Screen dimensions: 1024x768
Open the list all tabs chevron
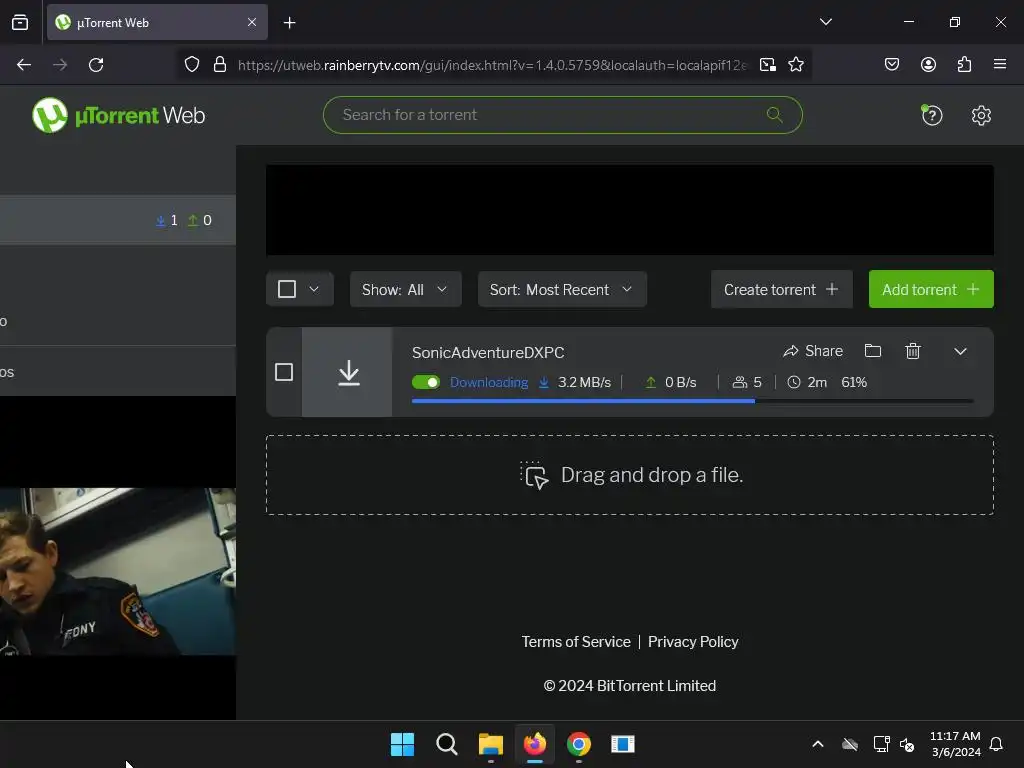pos(825,22)
